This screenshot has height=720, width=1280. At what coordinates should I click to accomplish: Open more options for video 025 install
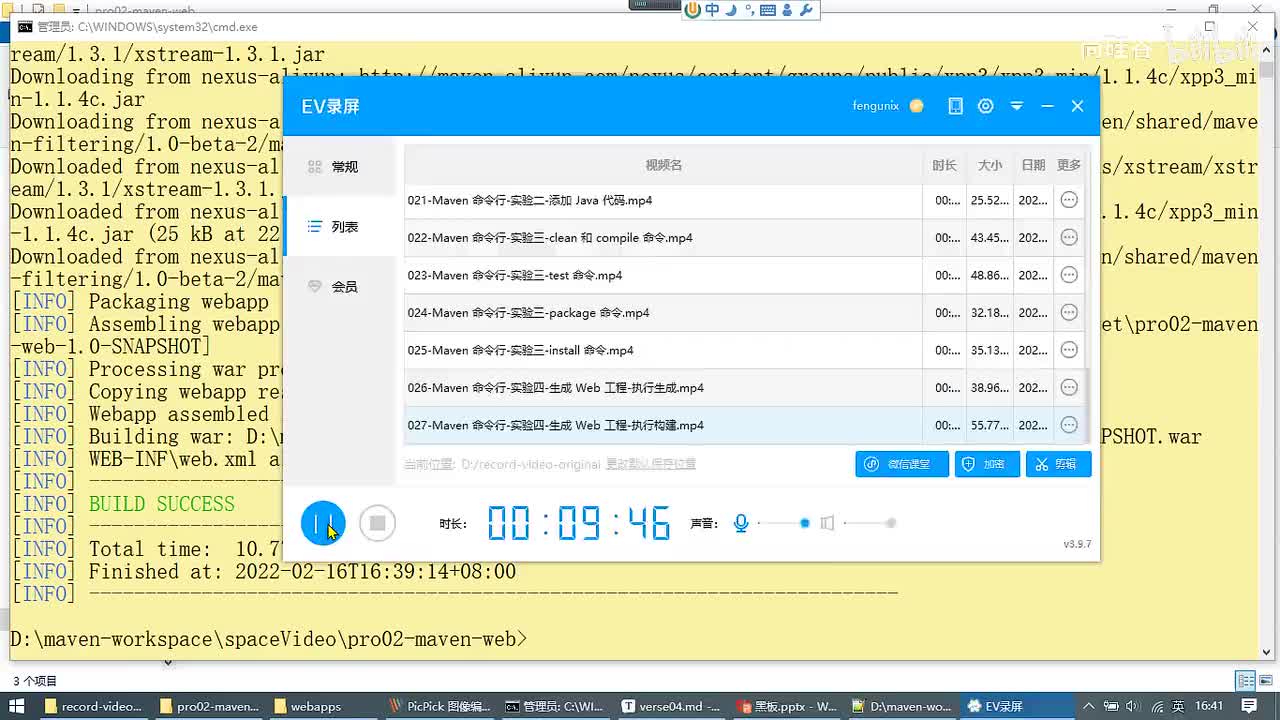[1069, 350]
